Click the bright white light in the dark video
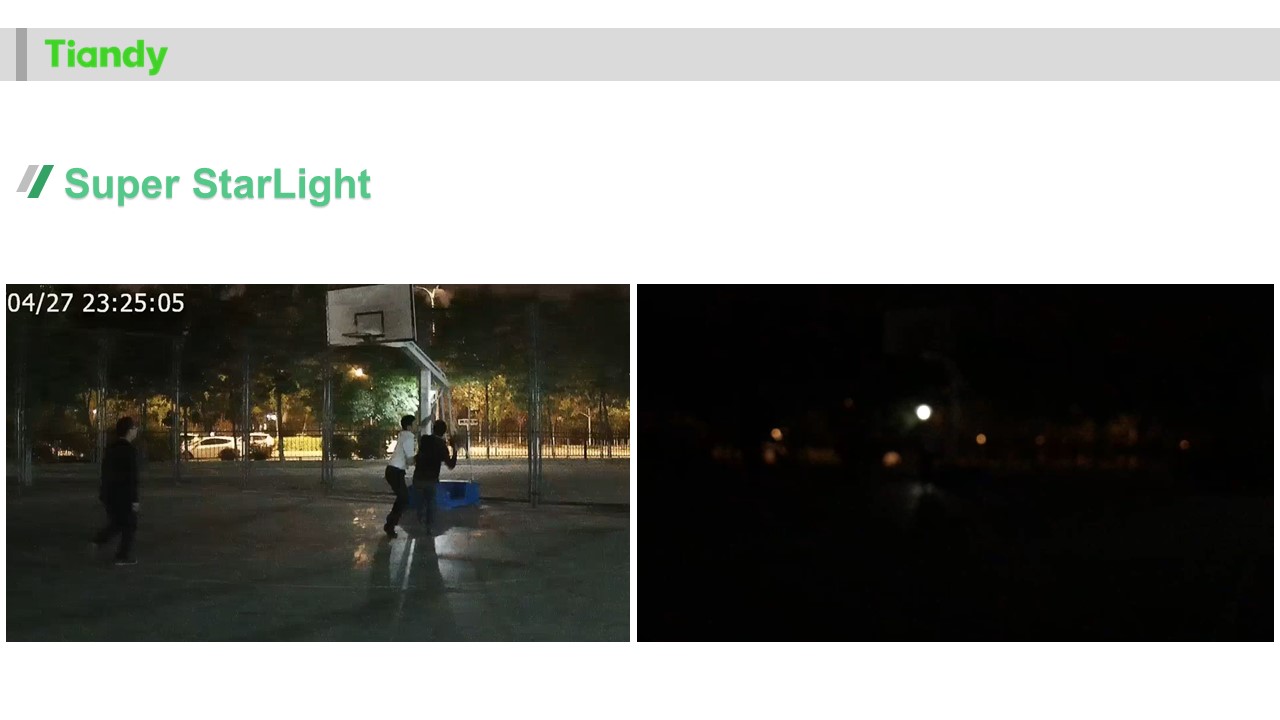1280x720 pixels. (923, 412)
